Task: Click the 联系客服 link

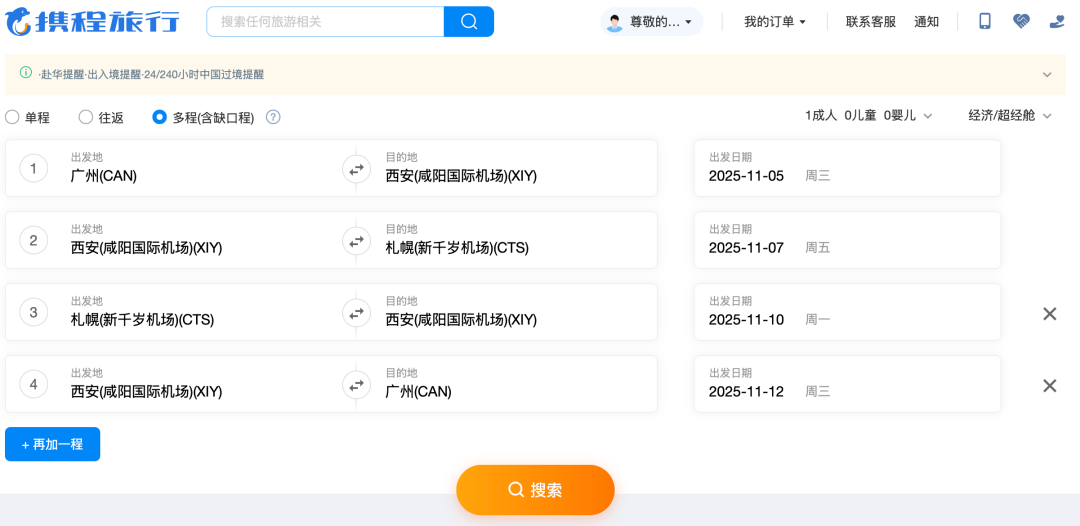Action: (871, 22)
